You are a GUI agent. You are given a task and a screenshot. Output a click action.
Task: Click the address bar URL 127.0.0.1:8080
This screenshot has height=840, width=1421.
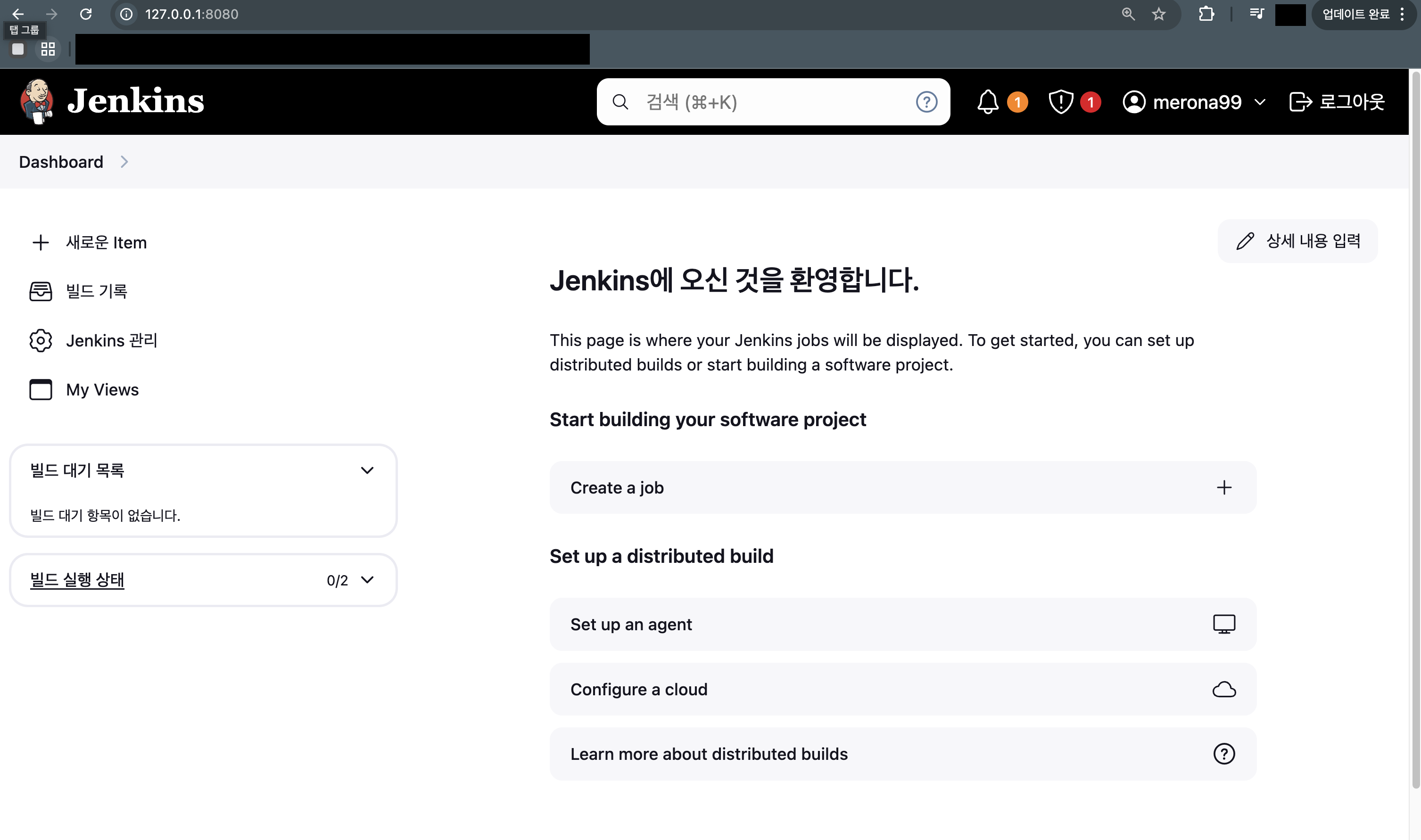coord(191,14)
